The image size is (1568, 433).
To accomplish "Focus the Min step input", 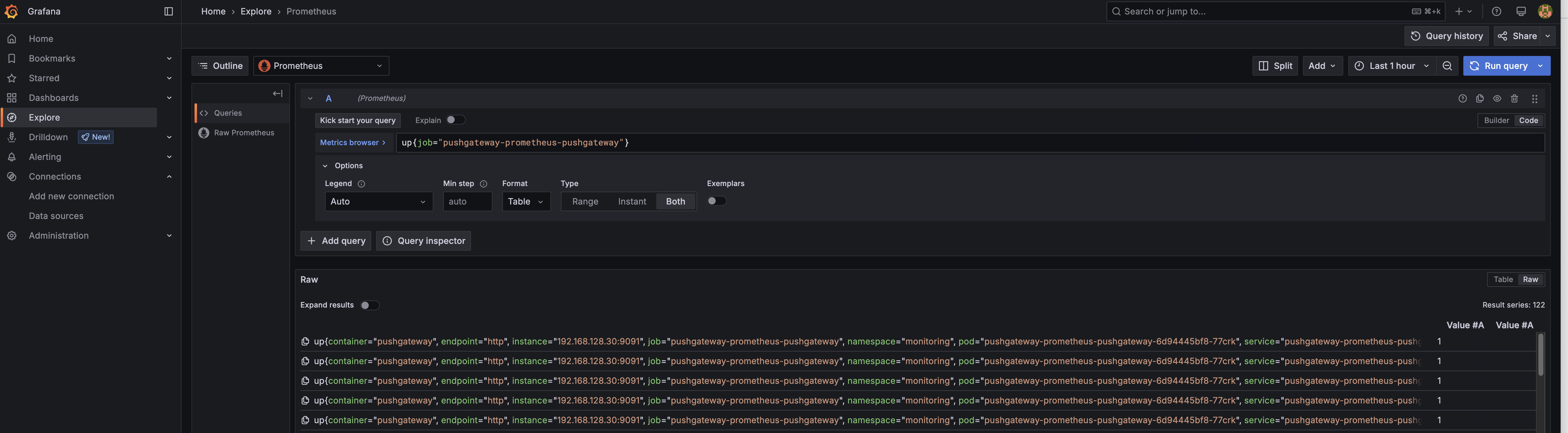I will click(468, 201).
